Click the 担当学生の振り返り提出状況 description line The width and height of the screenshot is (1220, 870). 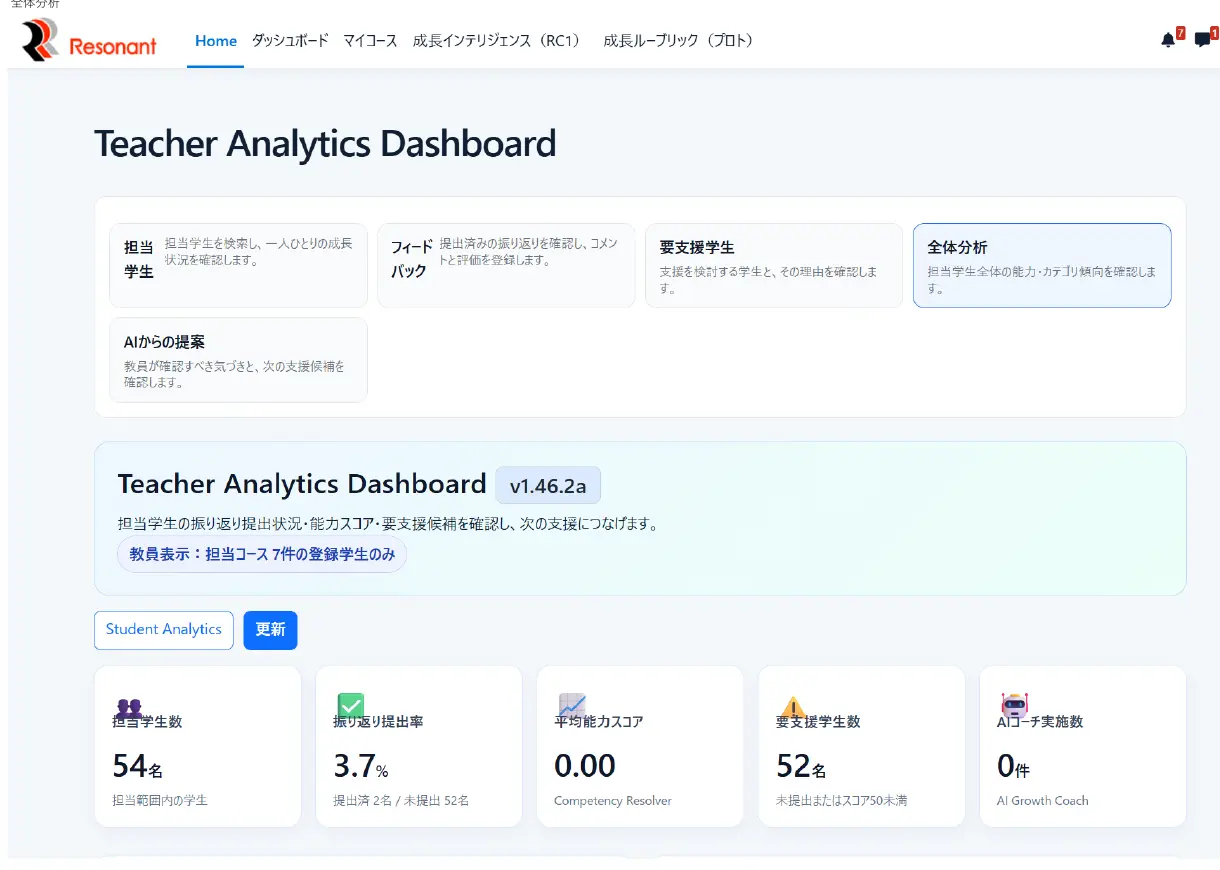click(x=388, y=523)
